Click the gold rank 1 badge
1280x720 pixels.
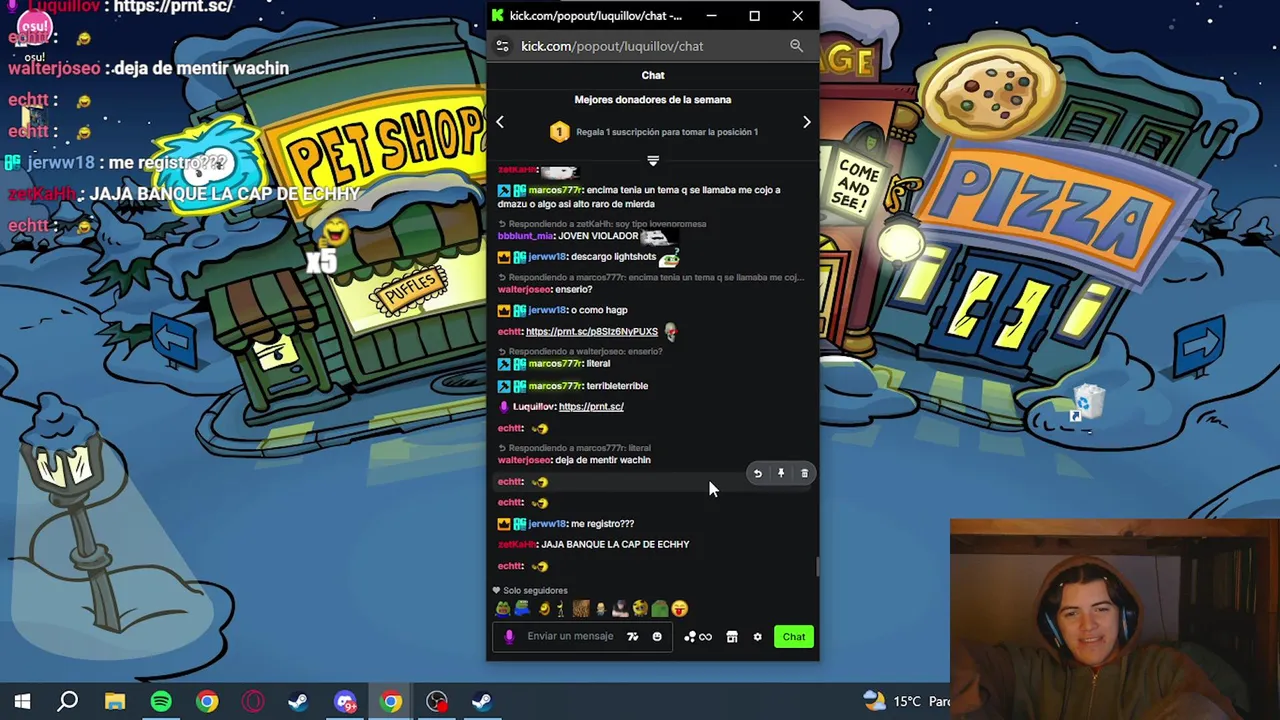click(x=559, y=132)
